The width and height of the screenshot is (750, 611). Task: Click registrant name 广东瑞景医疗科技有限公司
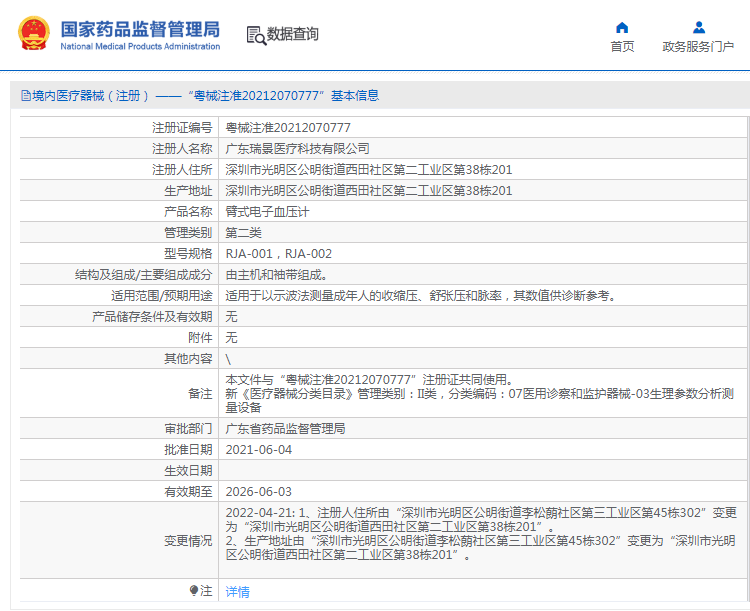(297, 149)
